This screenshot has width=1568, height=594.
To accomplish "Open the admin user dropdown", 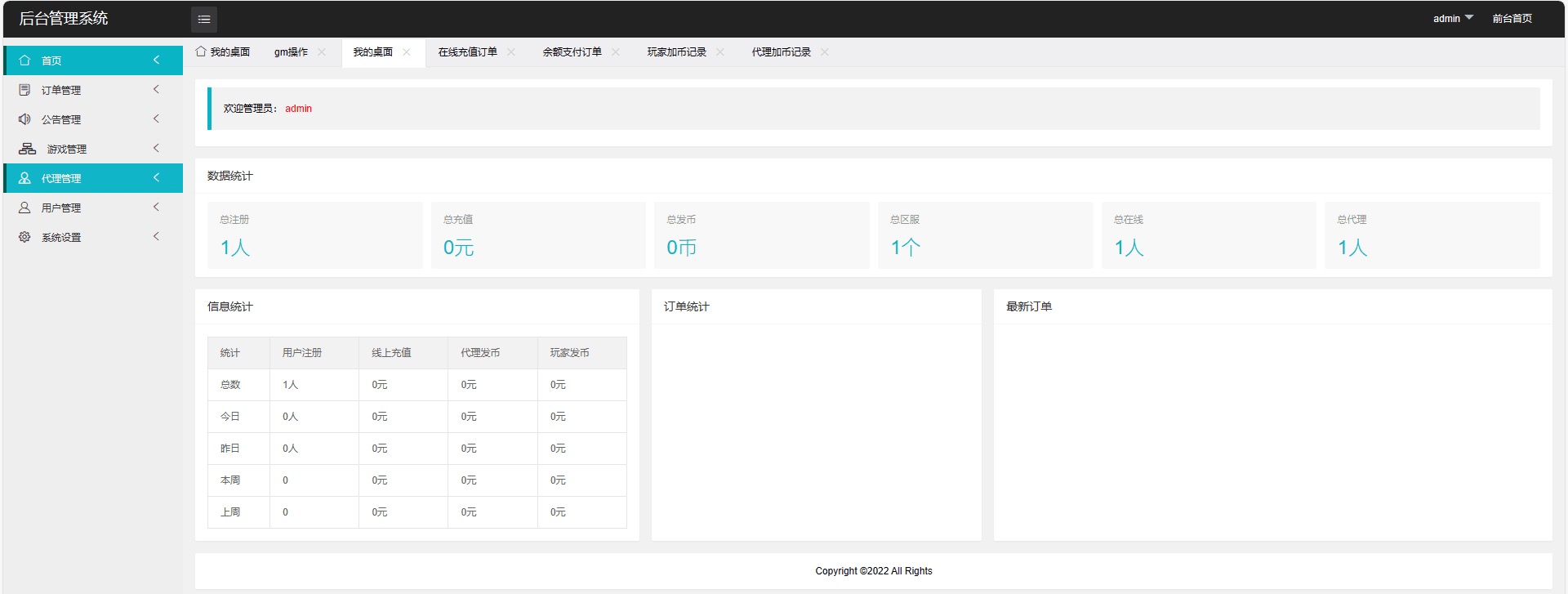I will [1453, 19].
